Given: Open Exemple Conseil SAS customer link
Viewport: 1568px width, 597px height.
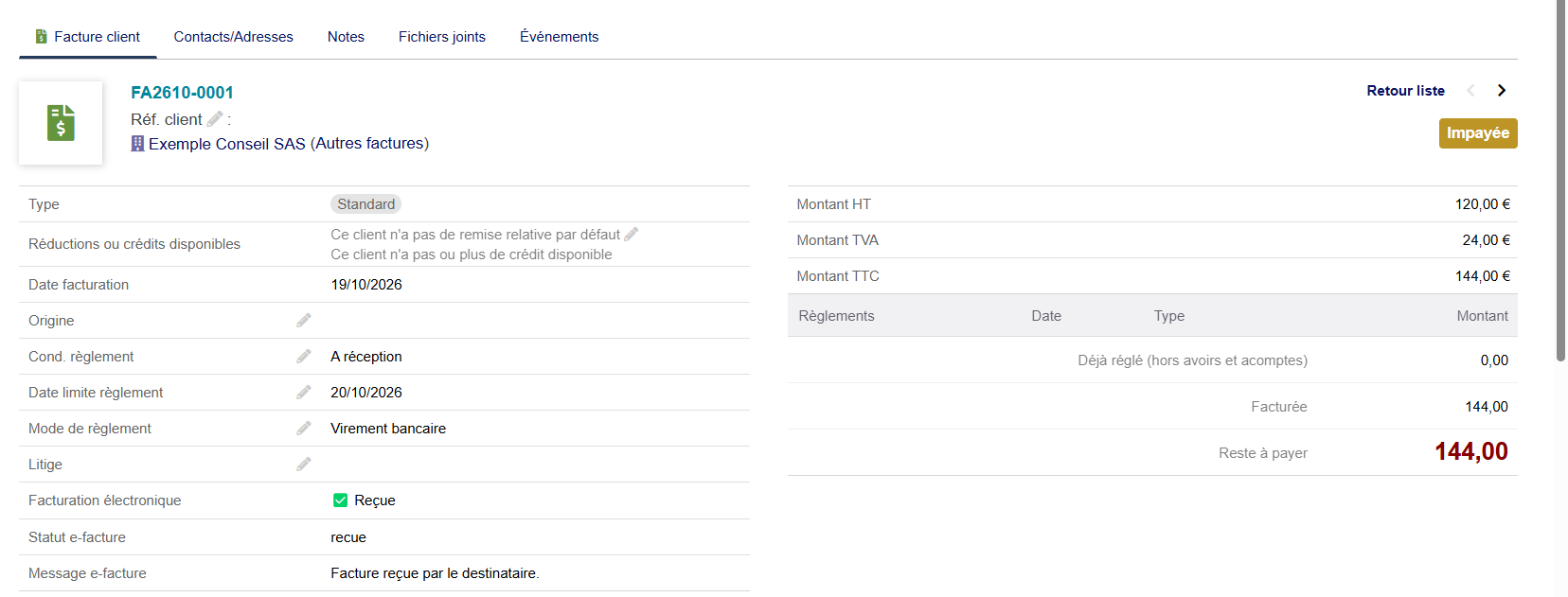Looking at the screenshot, I should pos(227,144).
